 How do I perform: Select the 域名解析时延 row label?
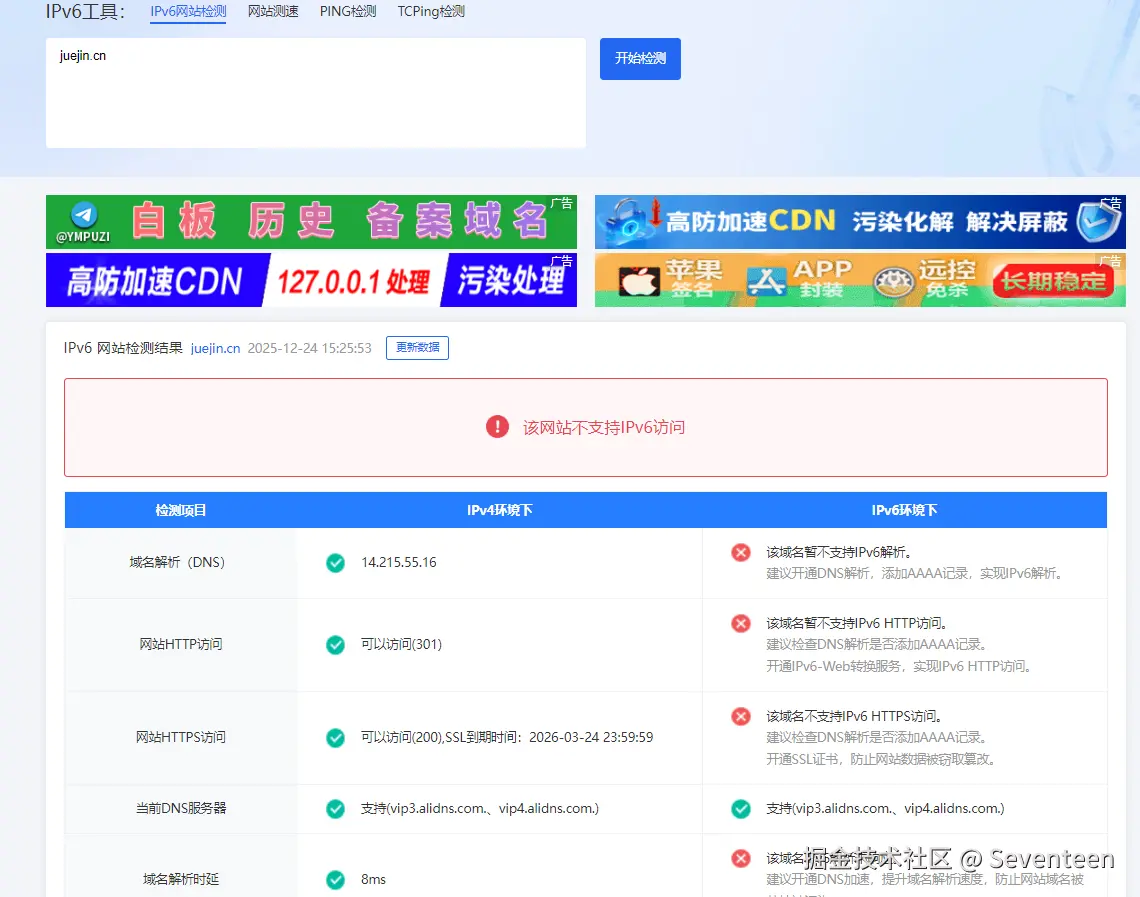[x=181, y=880]
